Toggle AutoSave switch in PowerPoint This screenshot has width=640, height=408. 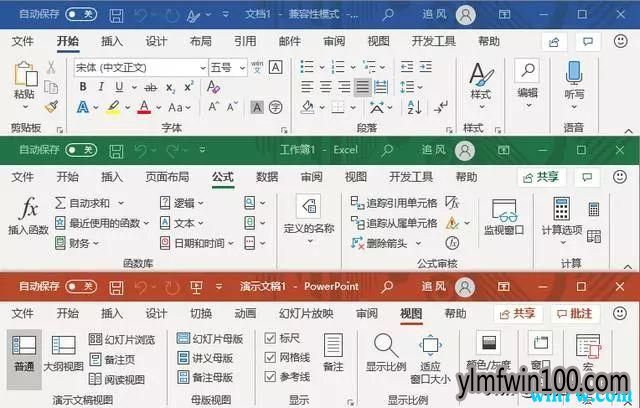[81, 286]
